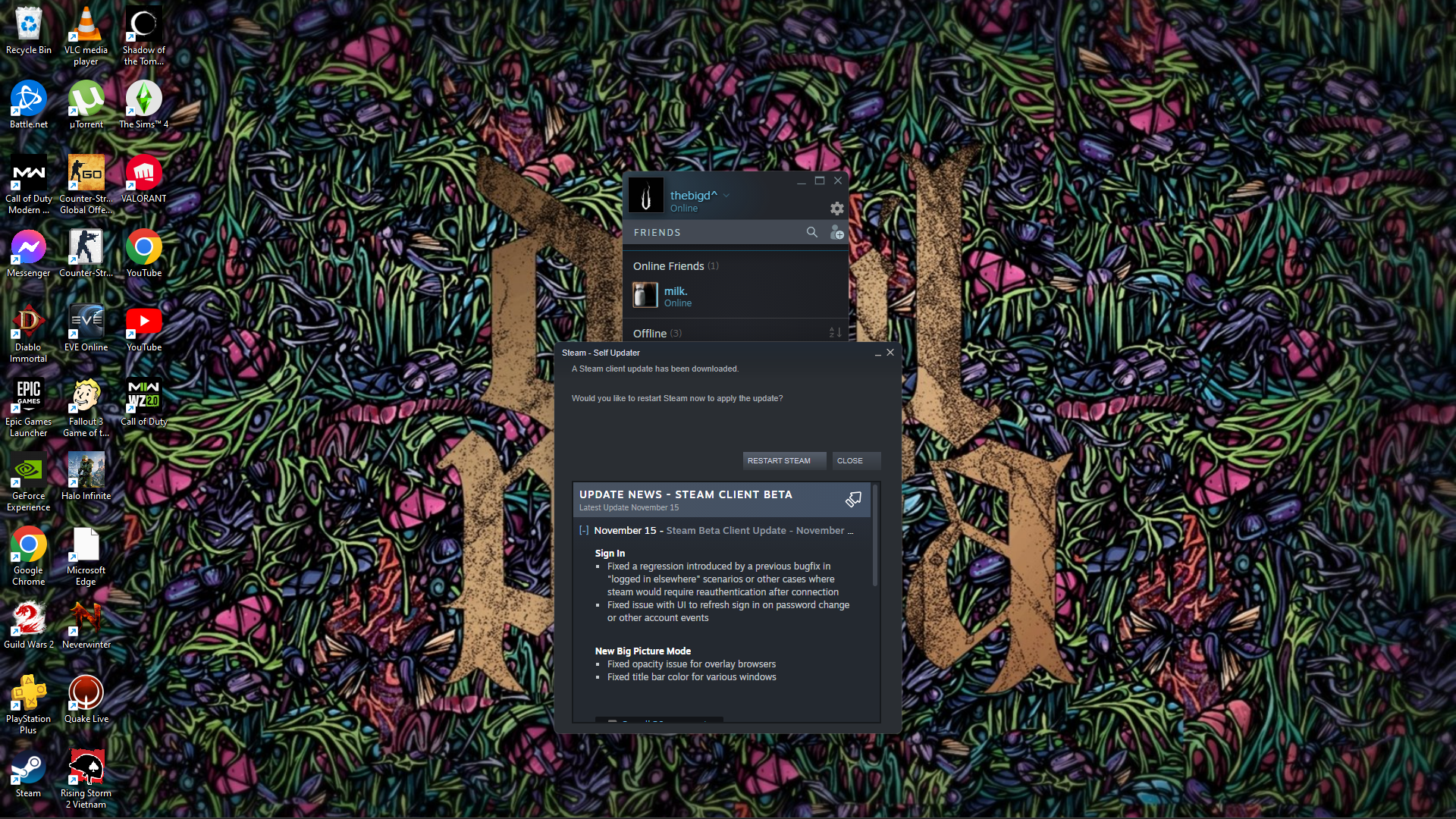This screenshot has width=1456, height=819.
Task: Click the Quake Live desktop icon
Action: (86, 699)
